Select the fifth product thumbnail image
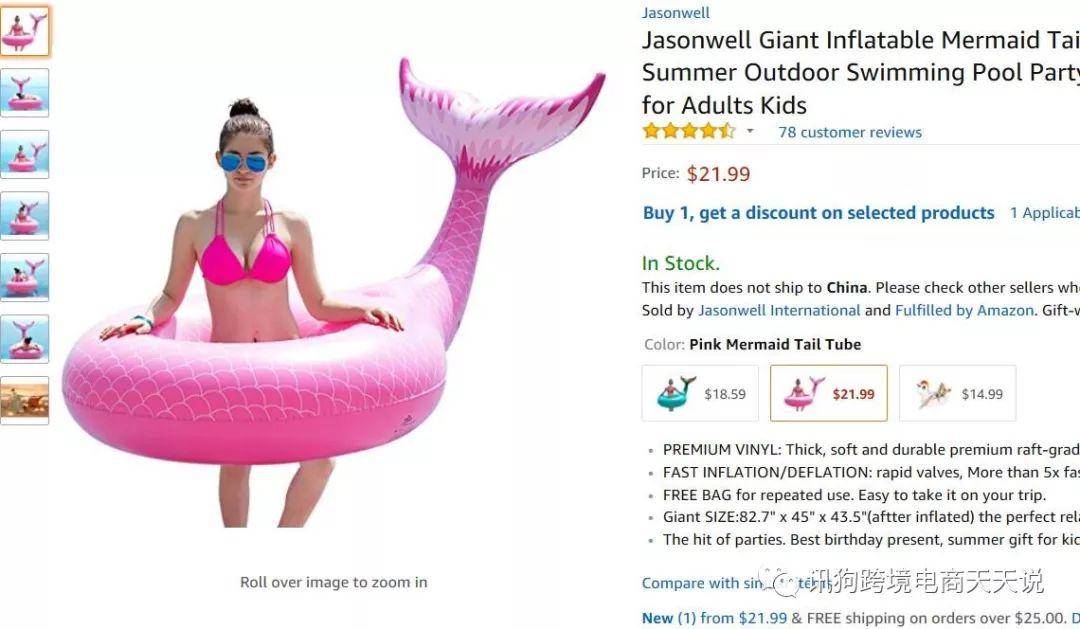Screen dimensions: 1080x629 [25, 277]
